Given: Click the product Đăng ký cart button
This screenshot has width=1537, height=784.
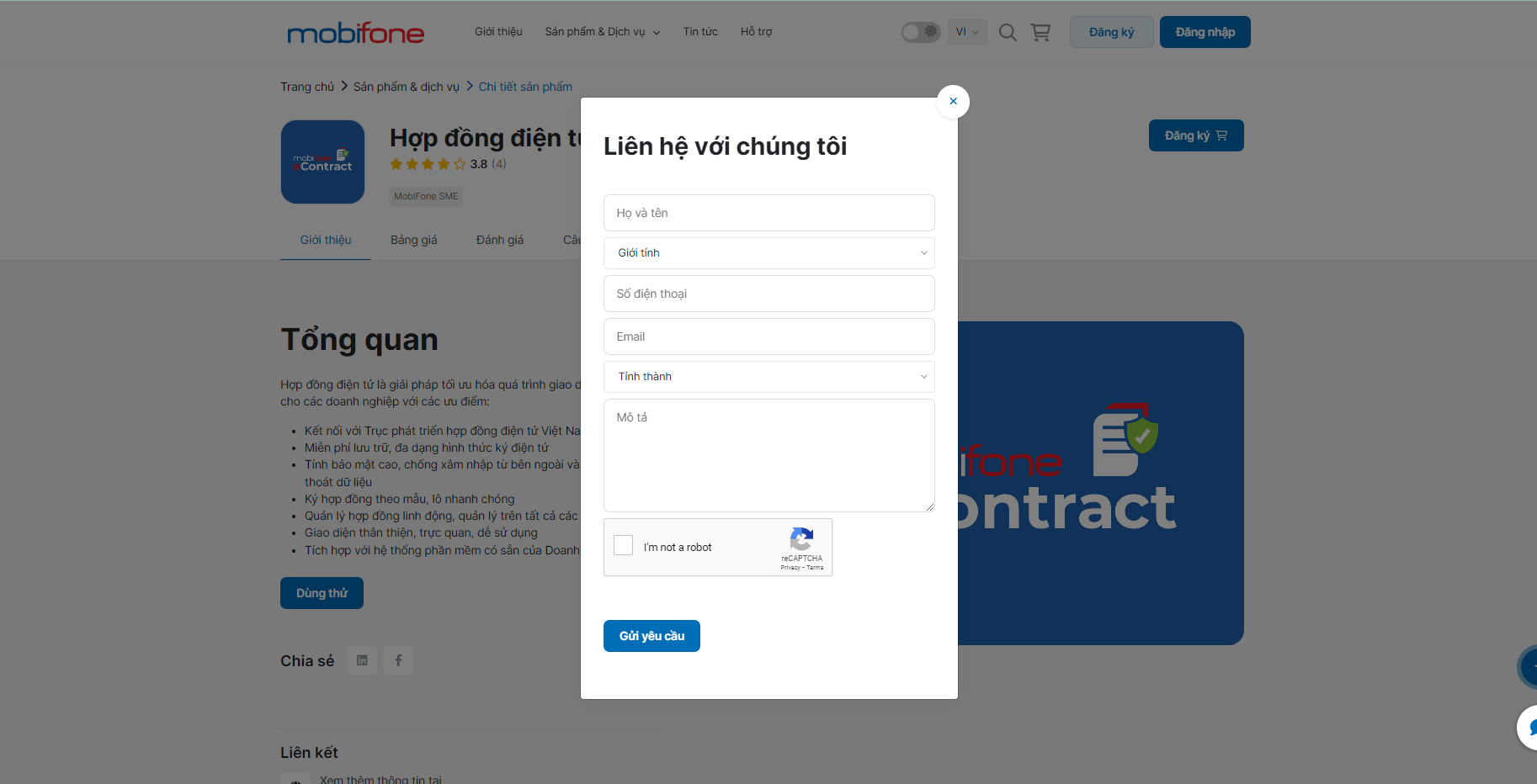Looking at the screenshot, I should point(1196,135).
